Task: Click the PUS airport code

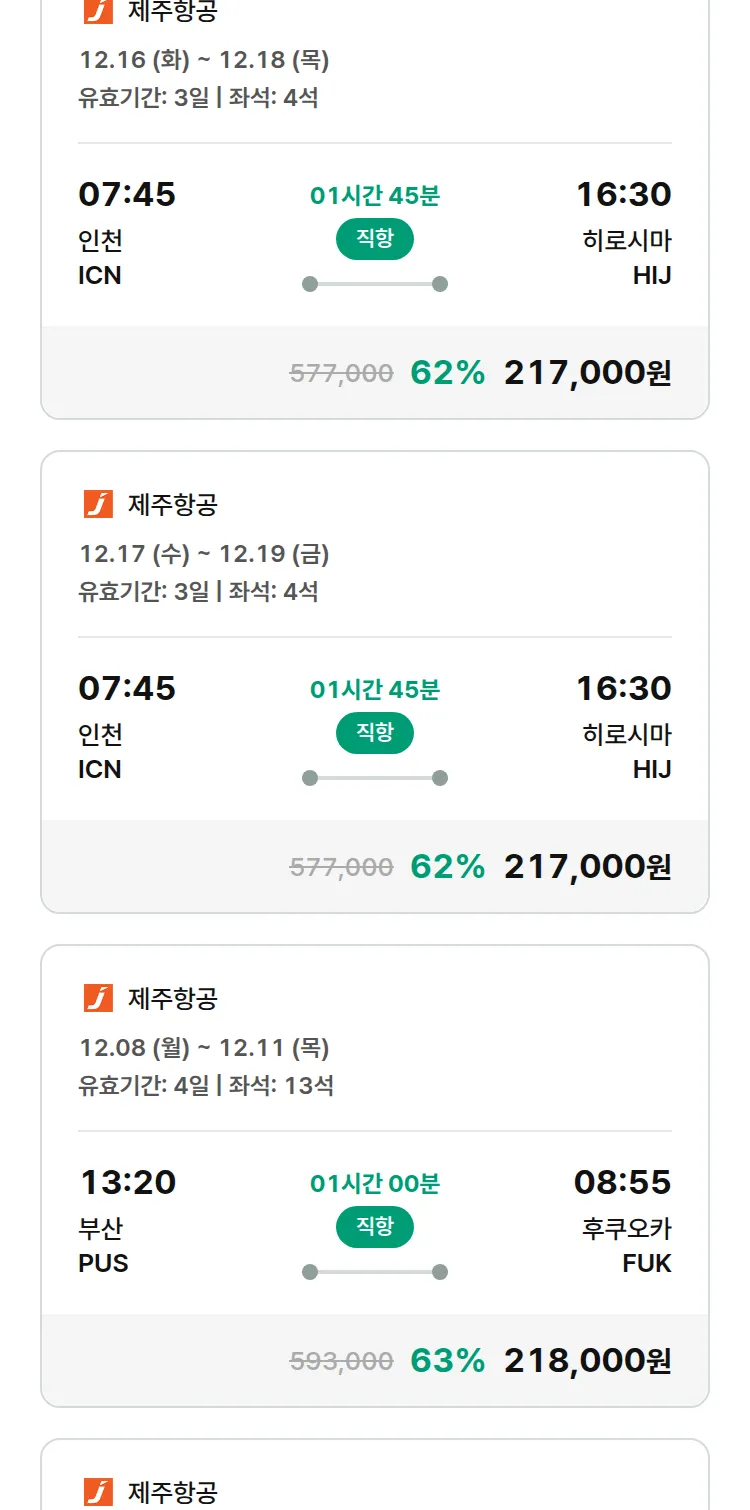Action: (x=103, y=1263)
